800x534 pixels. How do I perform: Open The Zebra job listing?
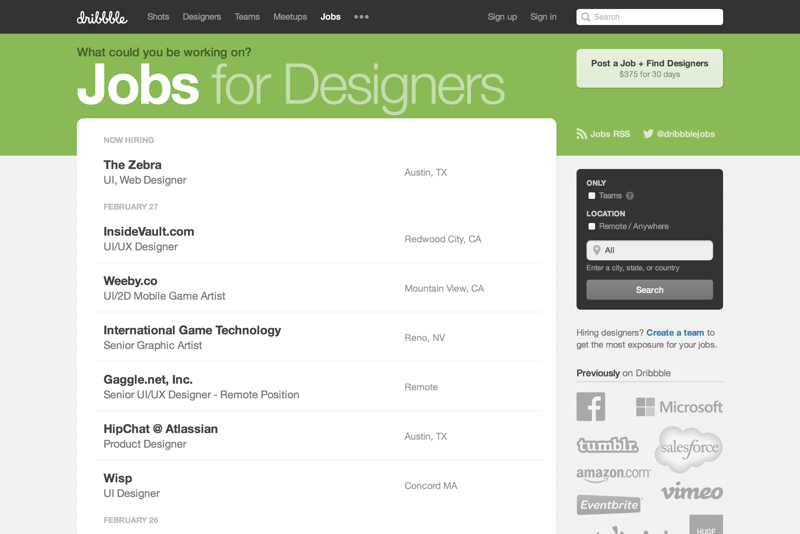coord(132,165)
